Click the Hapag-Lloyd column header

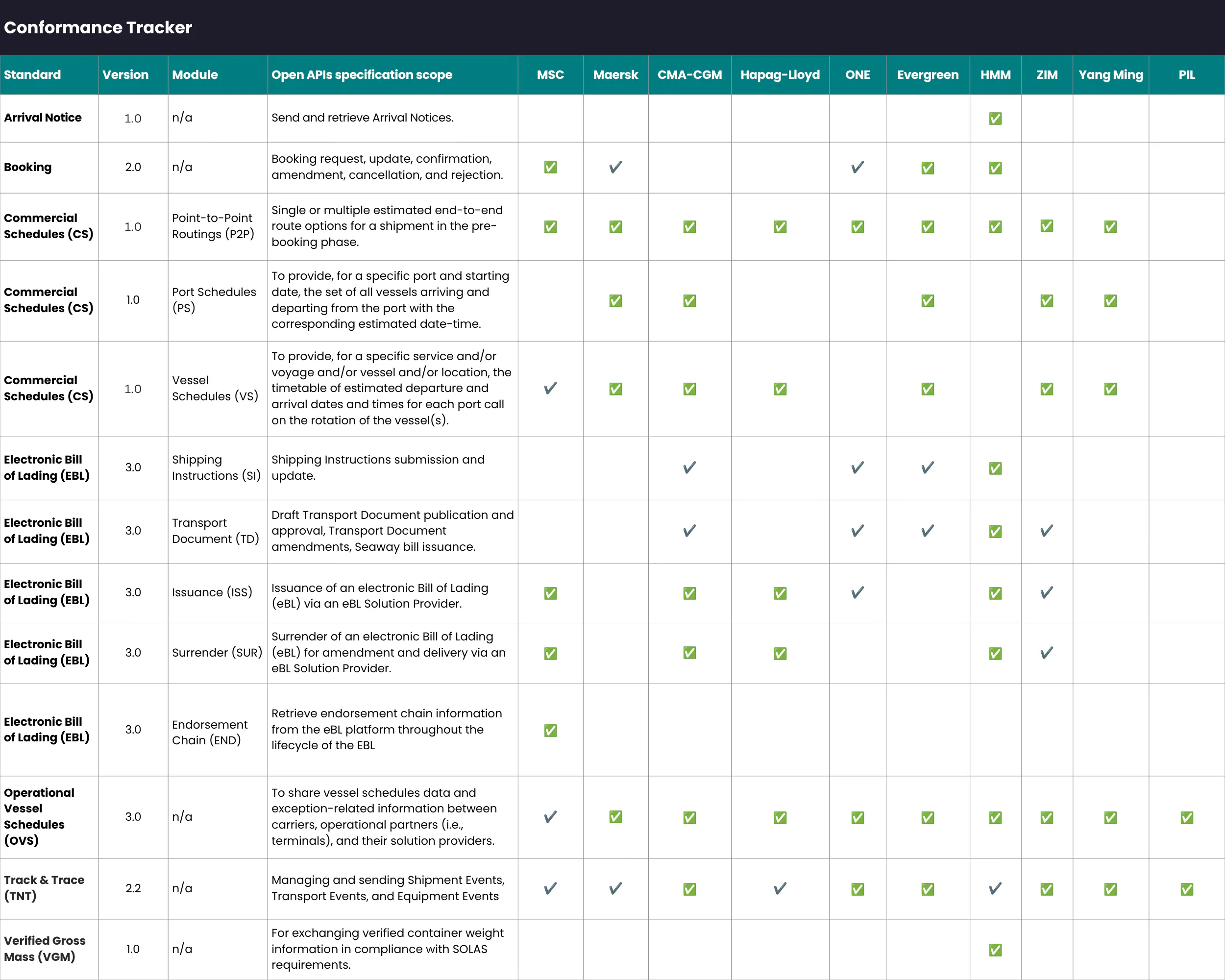pos(780,74)
